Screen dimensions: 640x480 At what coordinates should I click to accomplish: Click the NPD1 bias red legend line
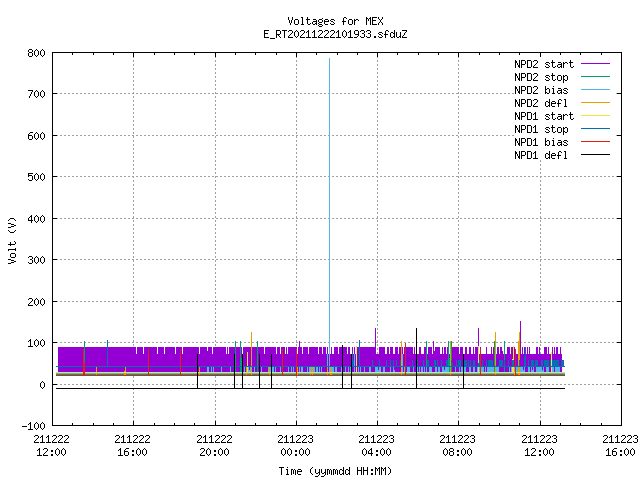pyautogui.click(x=595, y=142)
